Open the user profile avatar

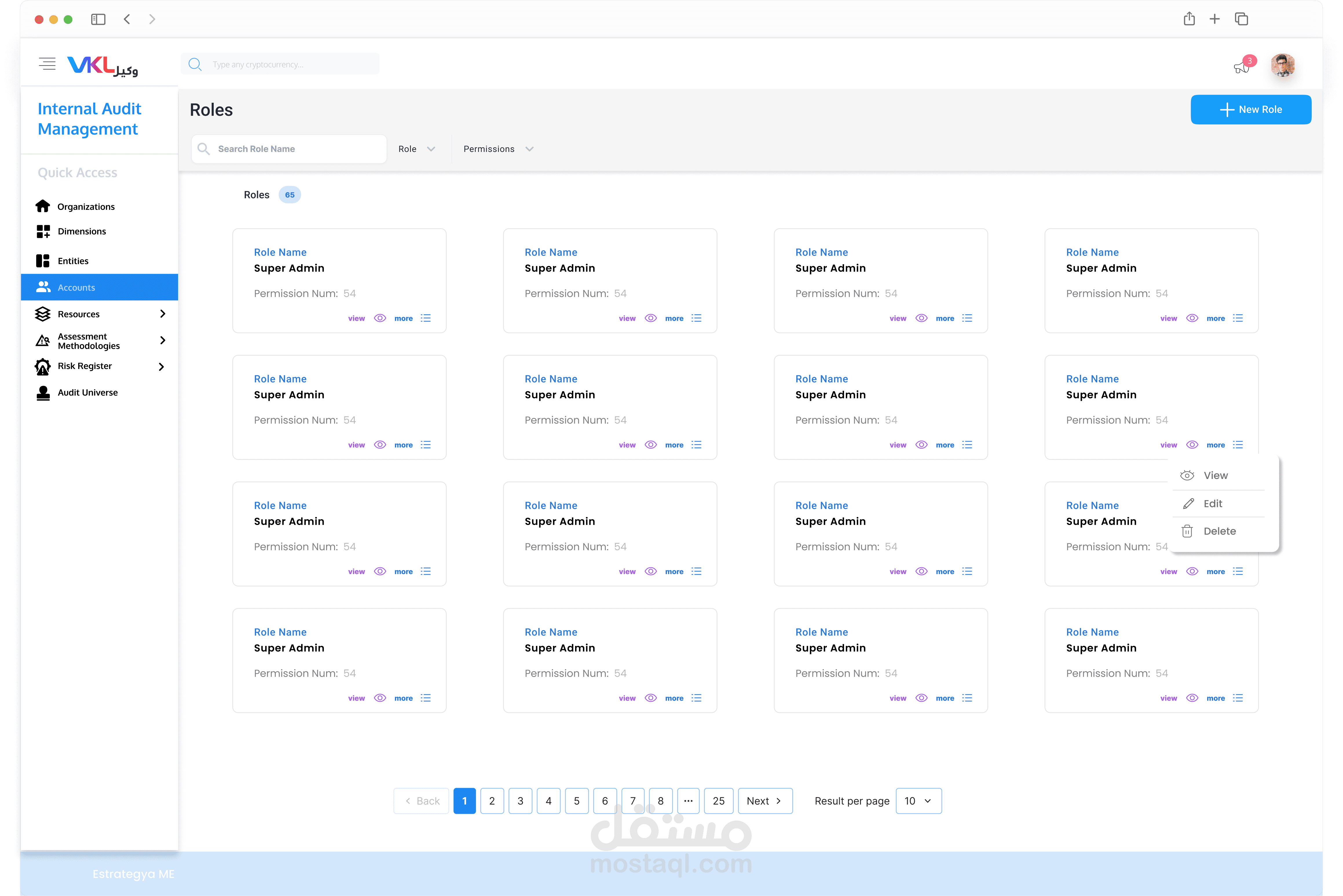(x=1282, y=65)
